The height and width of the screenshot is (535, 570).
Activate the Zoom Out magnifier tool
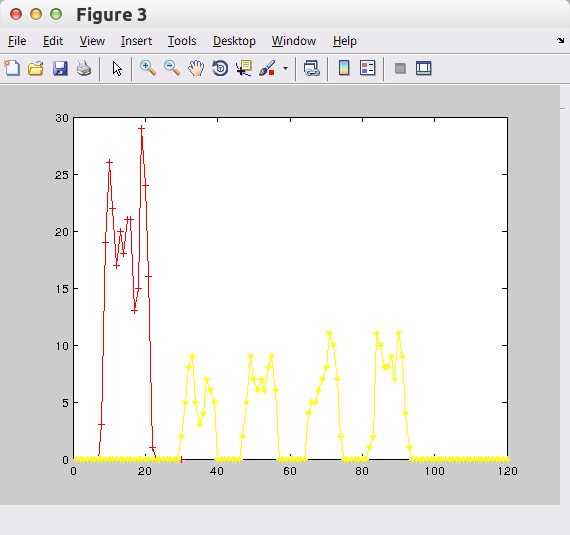pos(172,68)
